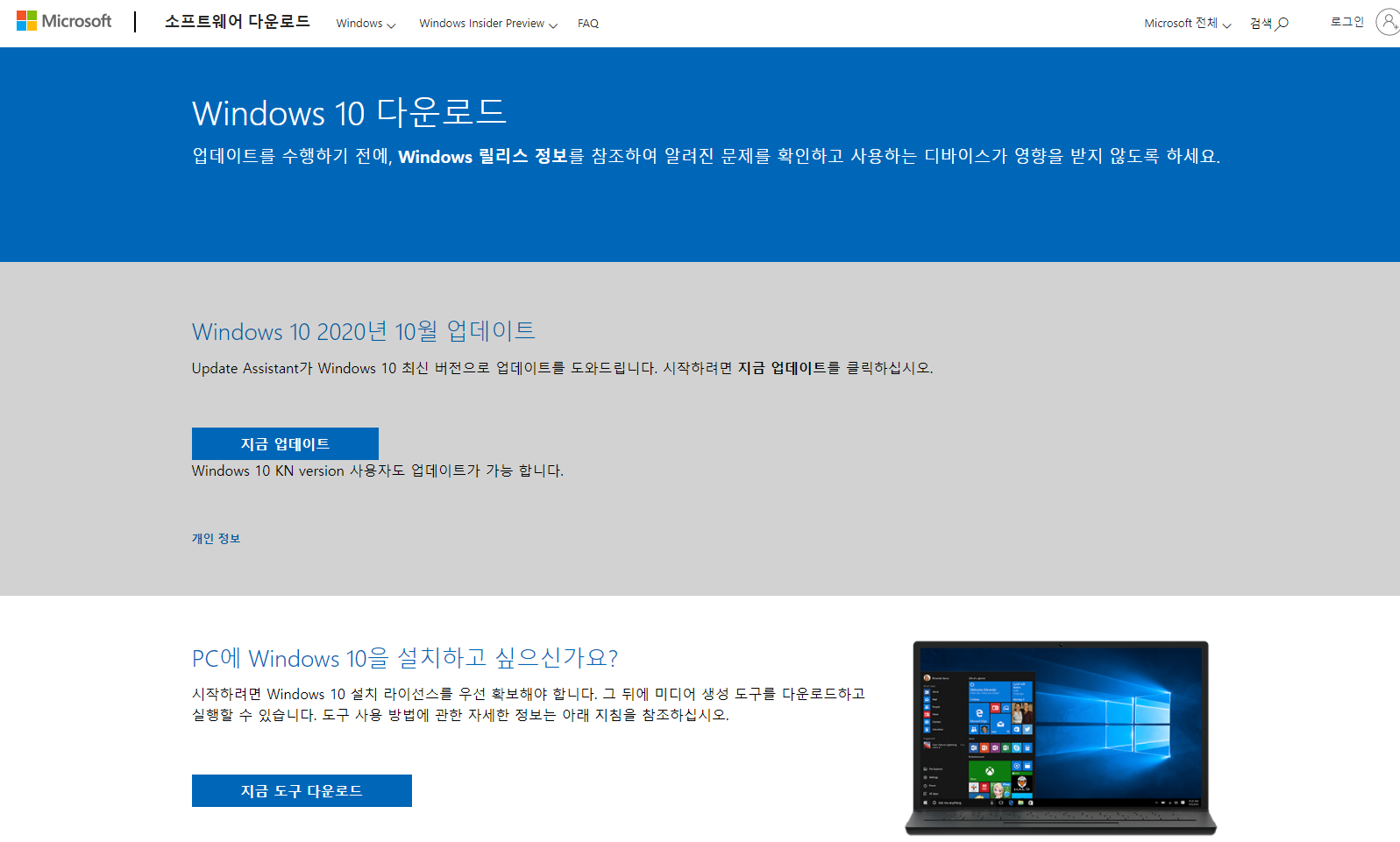Click the 로그인 account avatar icon
1400x842 pixels.
tap(1388, 22)
